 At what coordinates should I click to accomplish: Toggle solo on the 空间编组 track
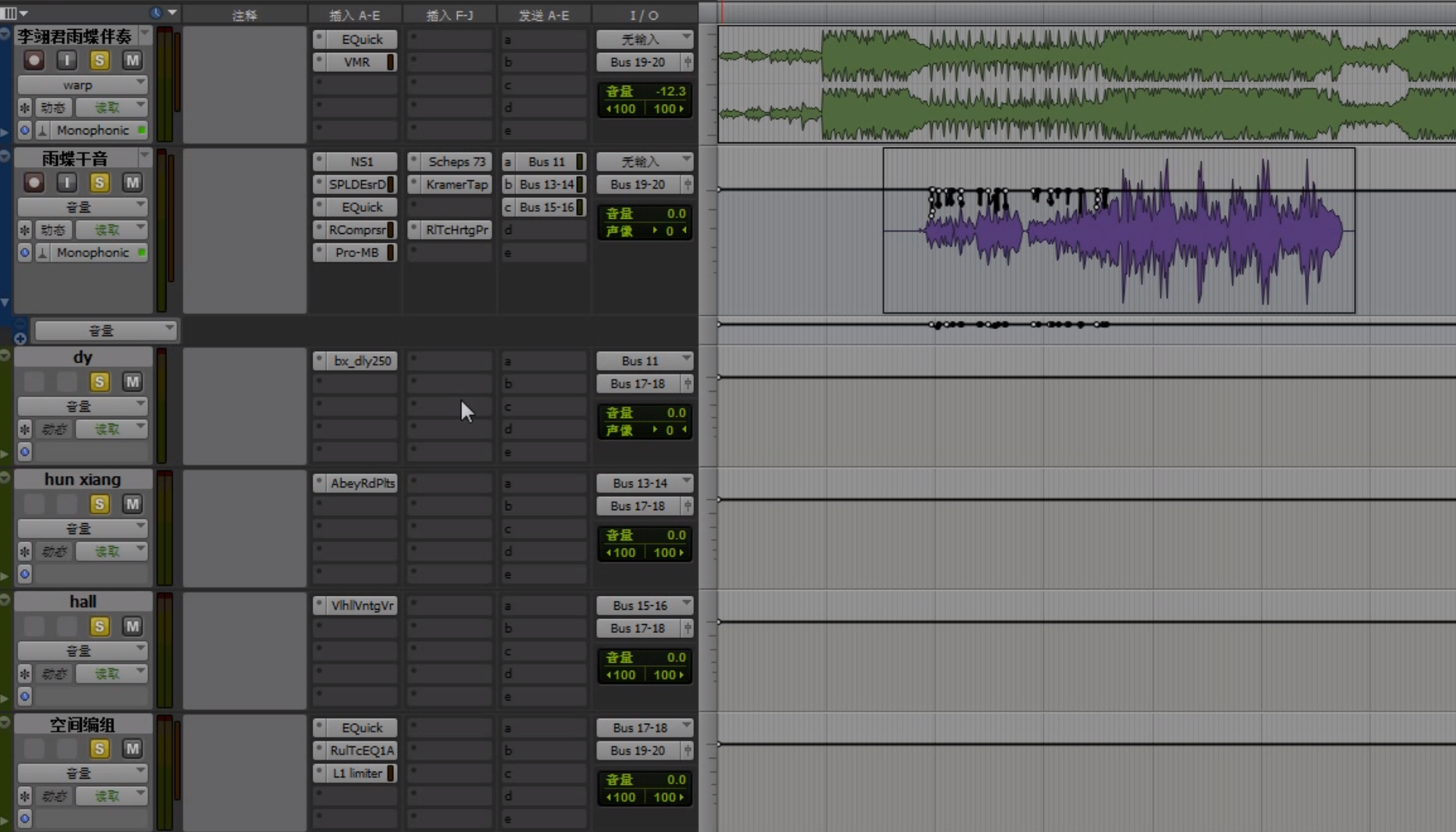pos(100,748)
